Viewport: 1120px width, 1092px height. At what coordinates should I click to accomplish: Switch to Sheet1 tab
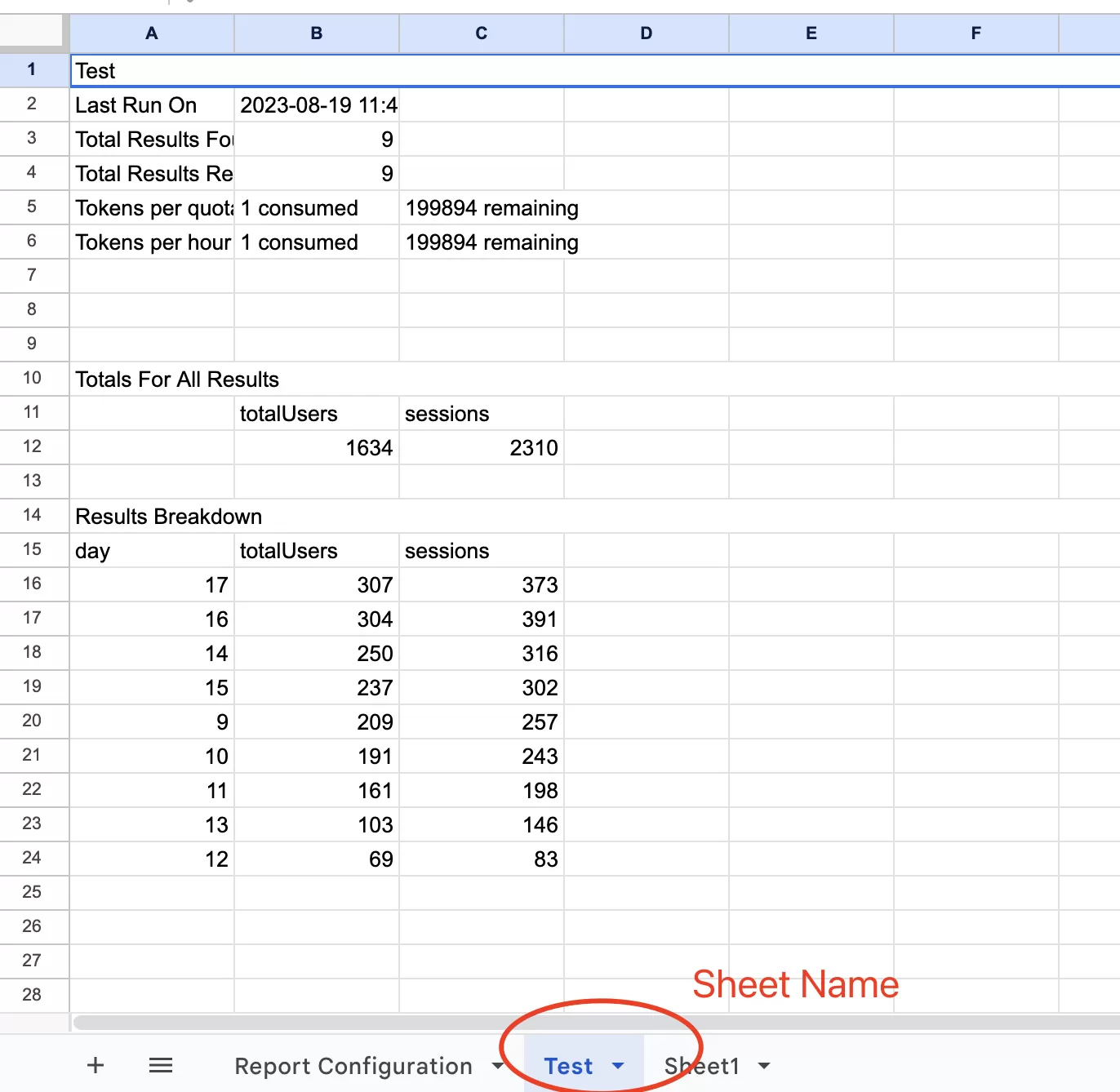pos(702,1066)
